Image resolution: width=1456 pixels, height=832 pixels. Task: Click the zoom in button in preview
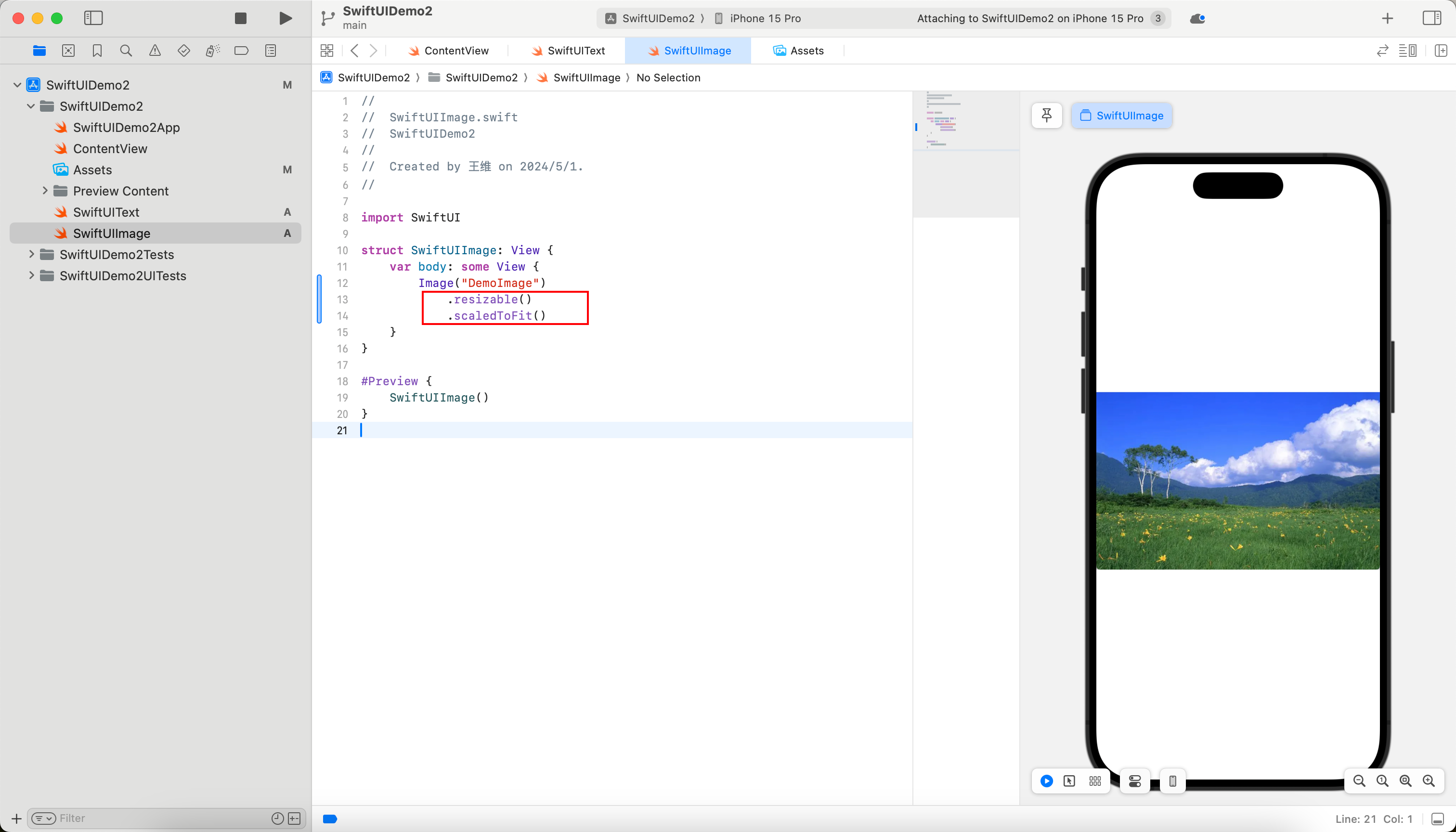pyautogui.click(x=1430, y=781)
